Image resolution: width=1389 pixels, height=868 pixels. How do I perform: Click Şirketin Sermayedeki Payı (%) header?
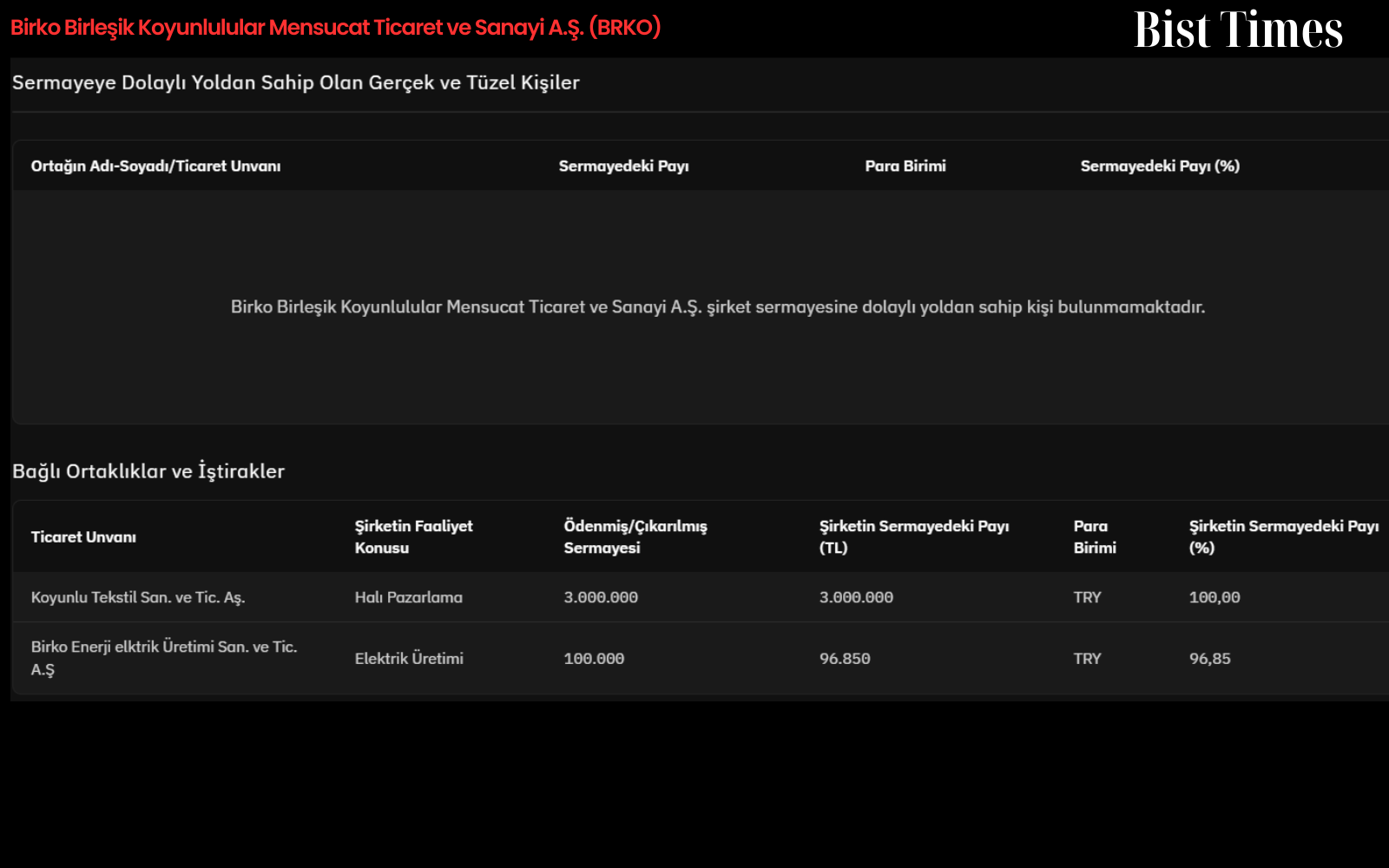(x=1284, y=536)
